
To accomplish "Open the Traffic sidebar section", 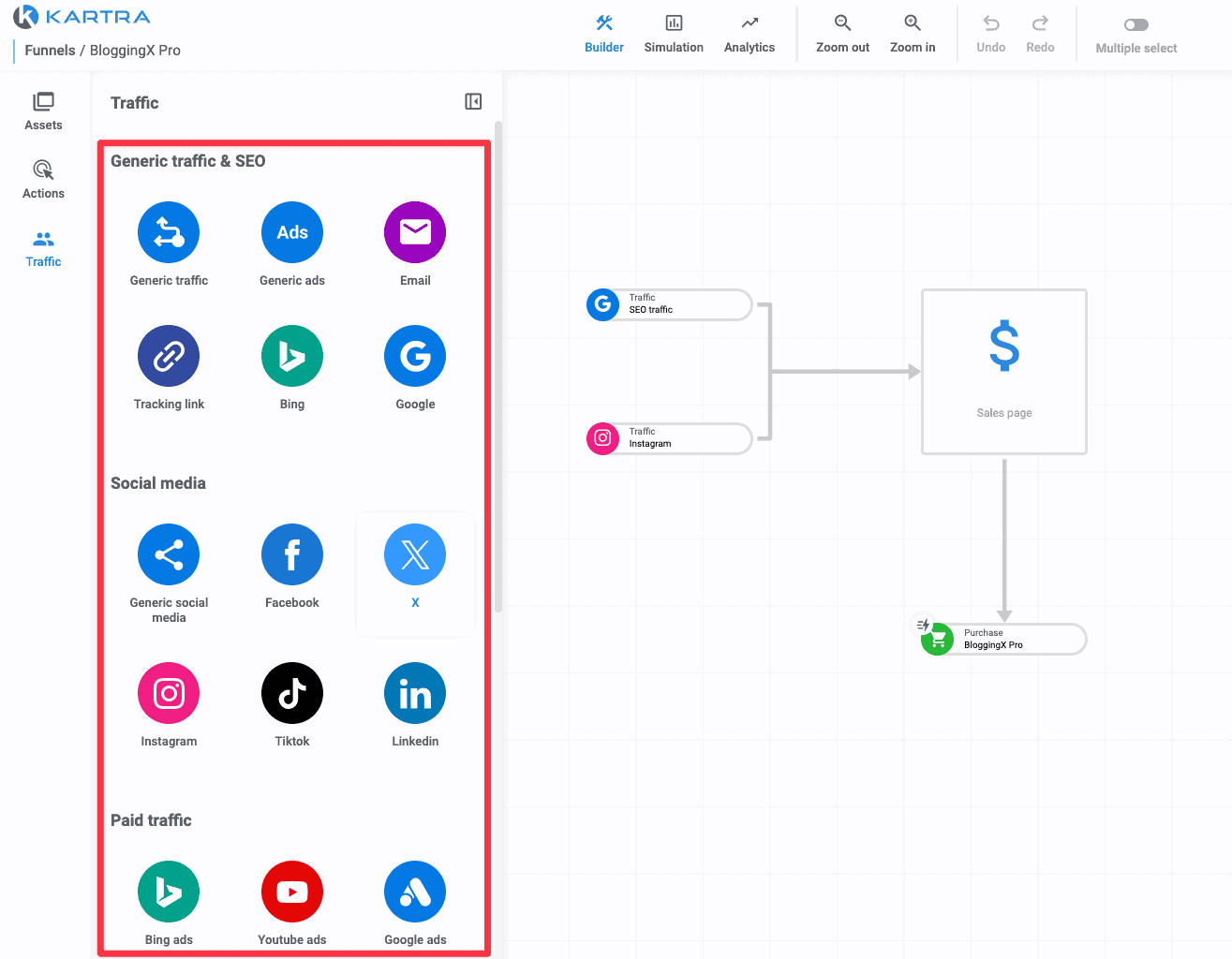I will click(x=43, y=248).
